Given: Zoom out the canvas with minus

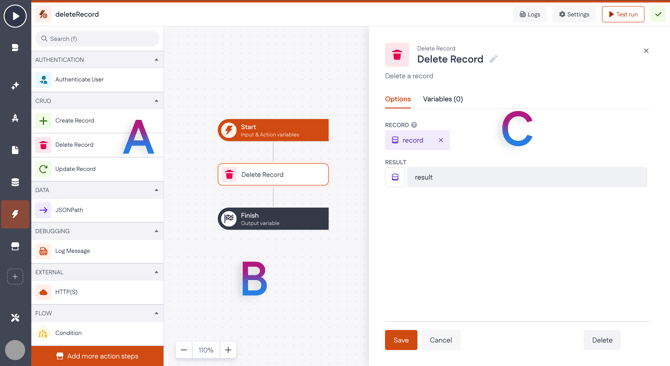Looking at the screenshot, I should [184, 350].
